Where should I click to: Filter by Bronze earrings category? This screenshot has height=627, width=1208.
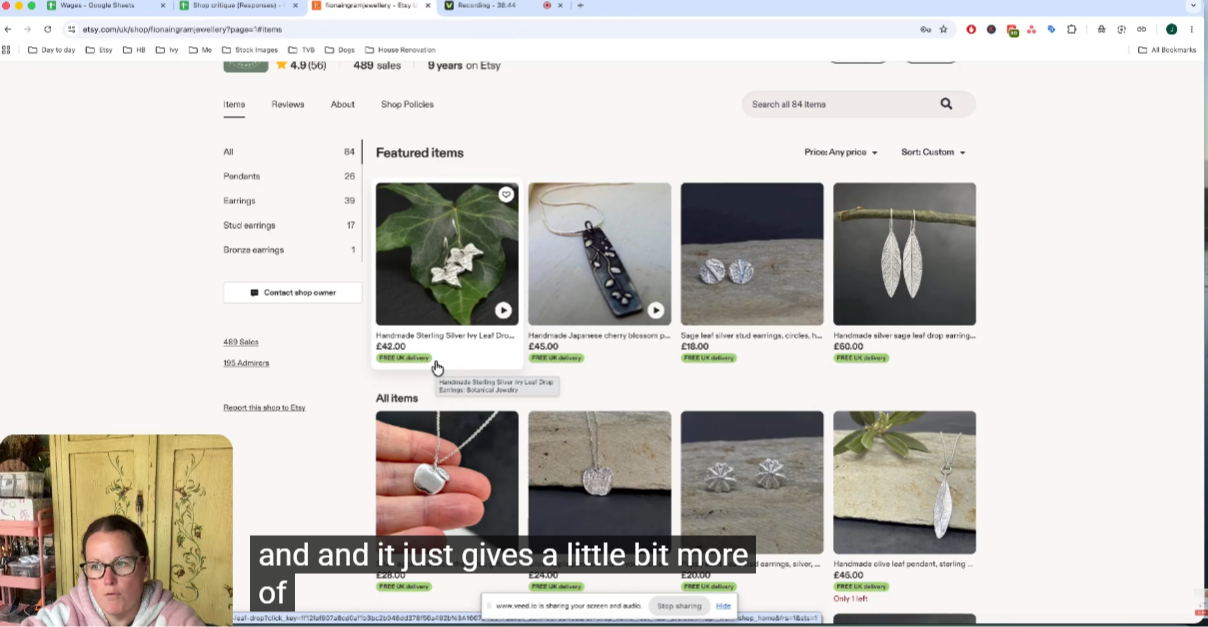click(x=289, y=250)
